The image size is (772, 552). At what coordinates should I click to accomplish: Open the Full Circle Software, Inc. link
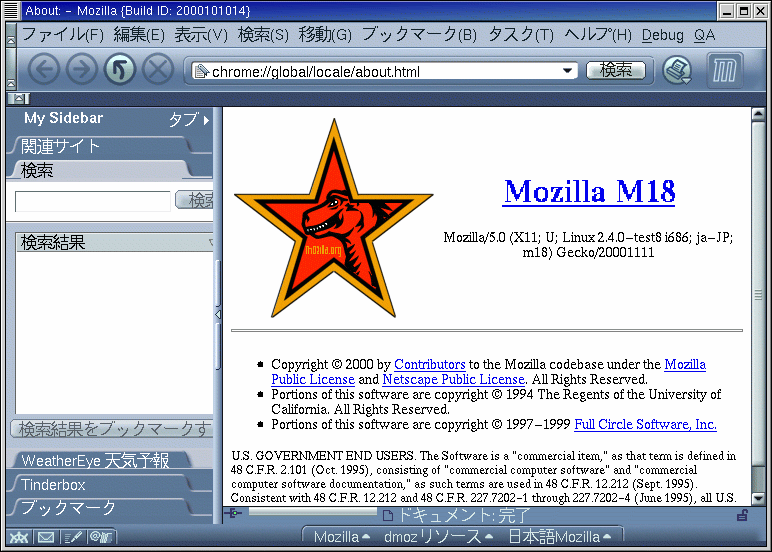coord(645,424)
